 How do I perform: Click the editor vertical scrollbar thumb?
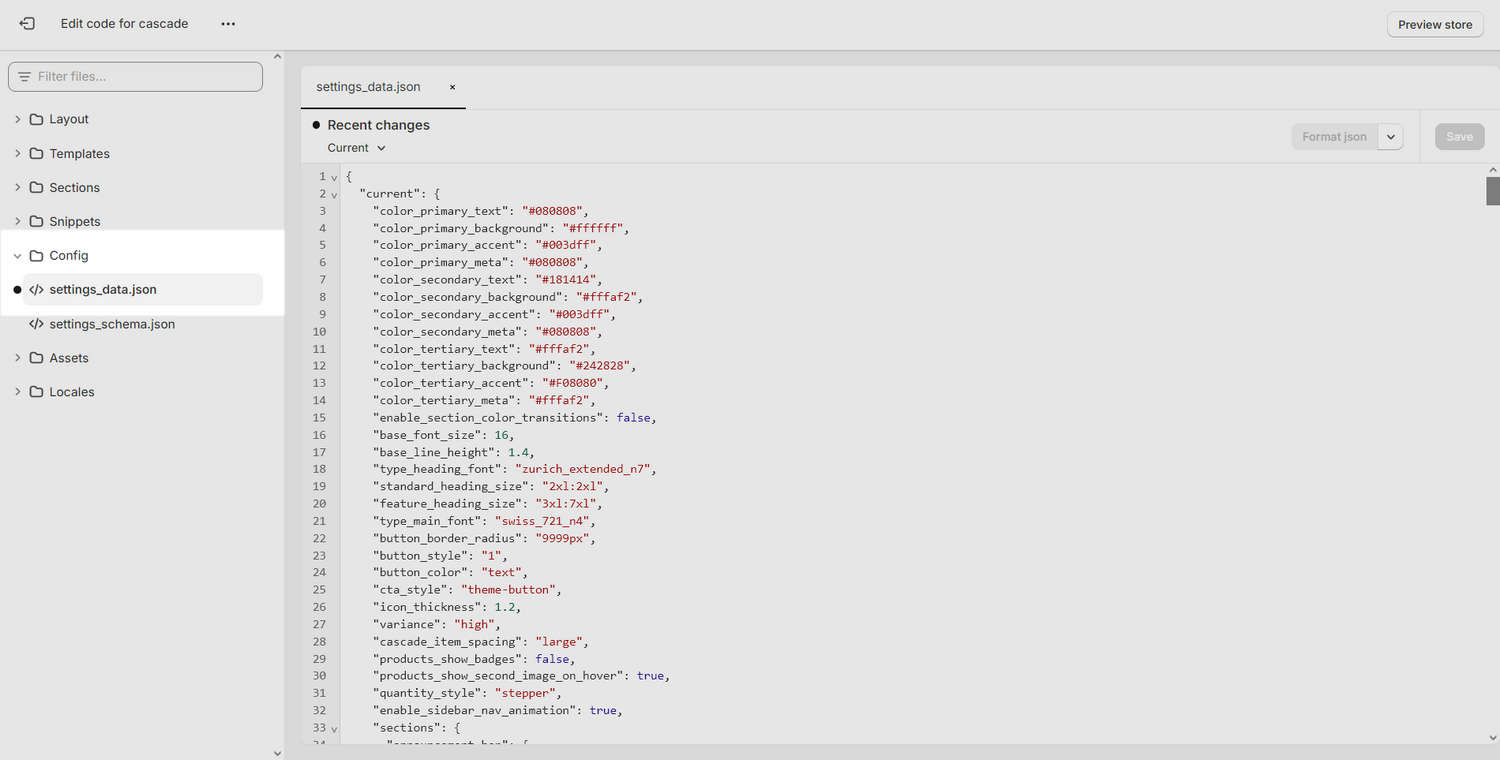point(1493,191)
